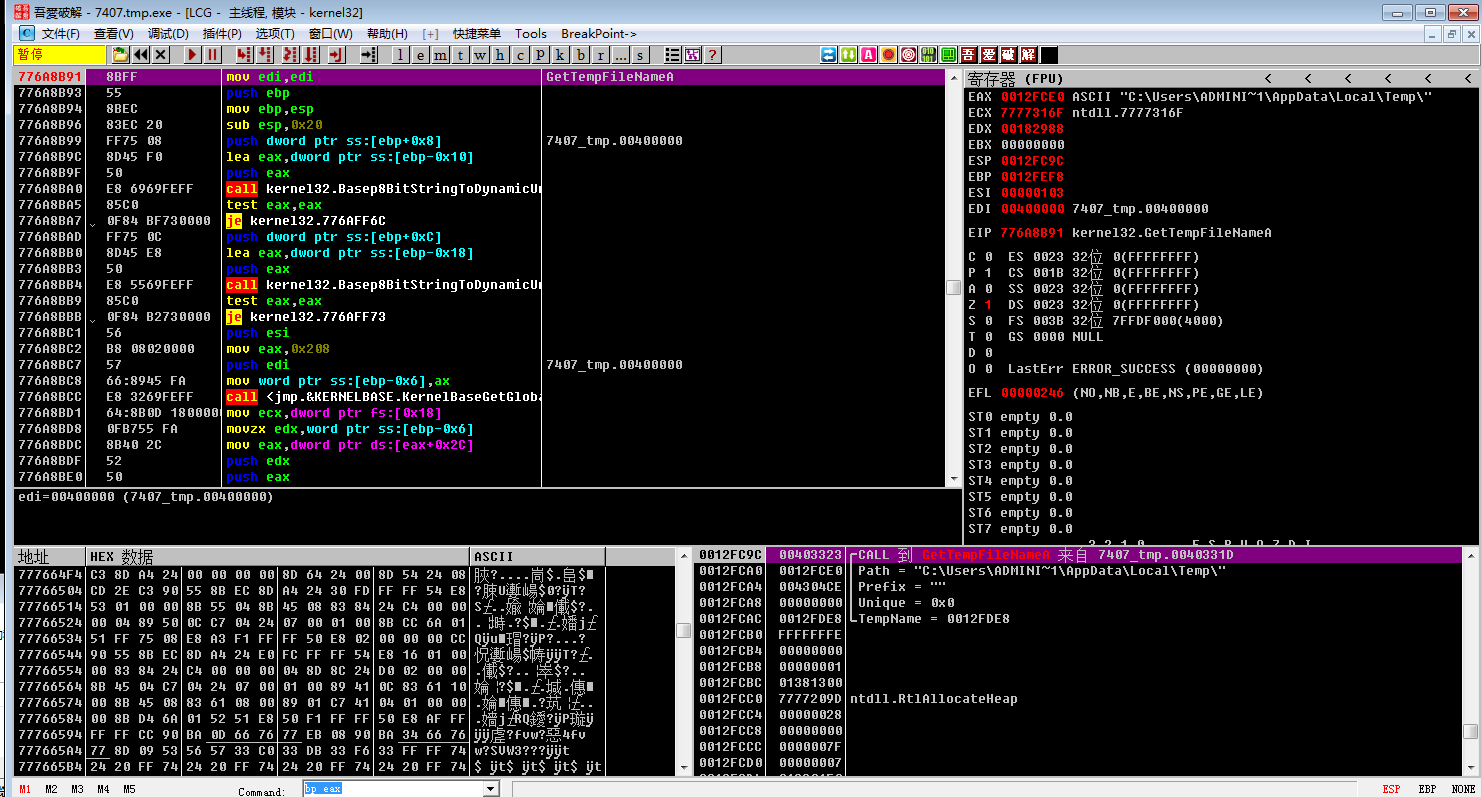Click the Step Into toolbar icon
The image size is (1482, 797).
243,55
